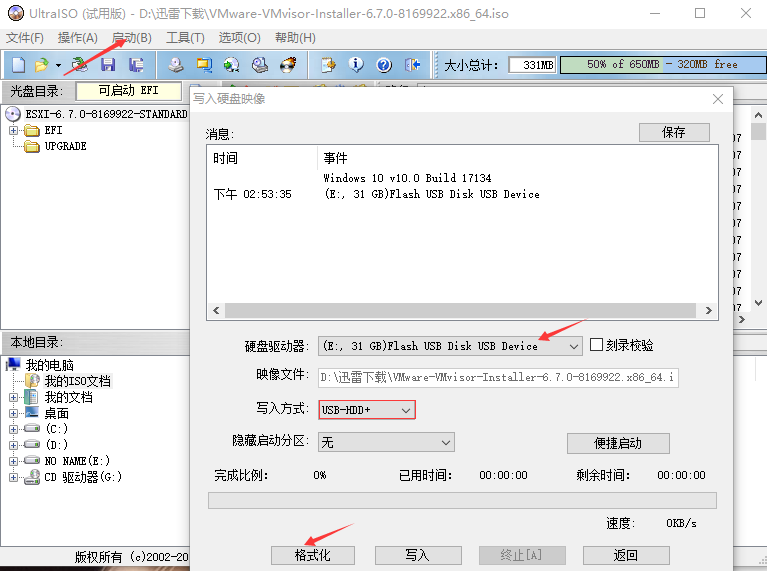767x571 pixels.
Task: Open the 操作(A) menu
Action: [x=77, y=38]
